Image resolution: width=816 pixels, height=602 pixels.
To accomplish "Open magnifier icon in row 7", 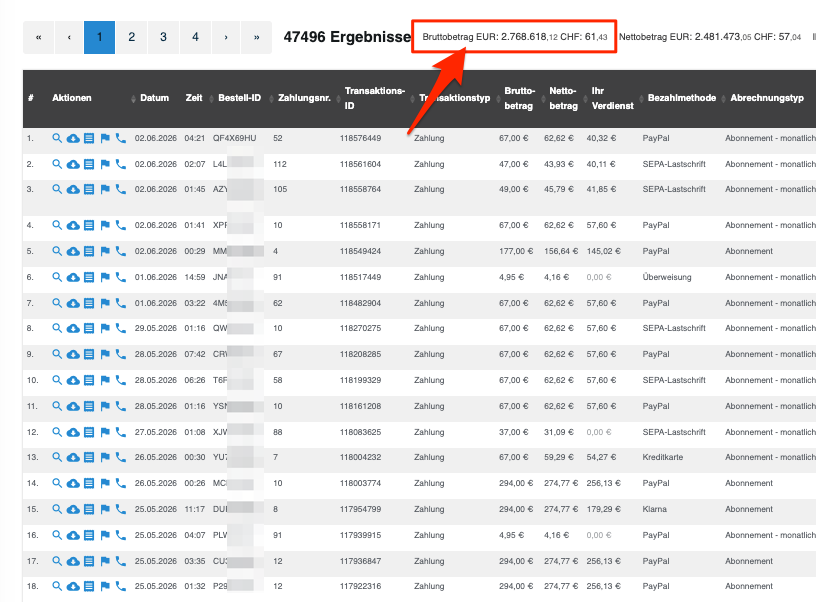I will (57, 303).
